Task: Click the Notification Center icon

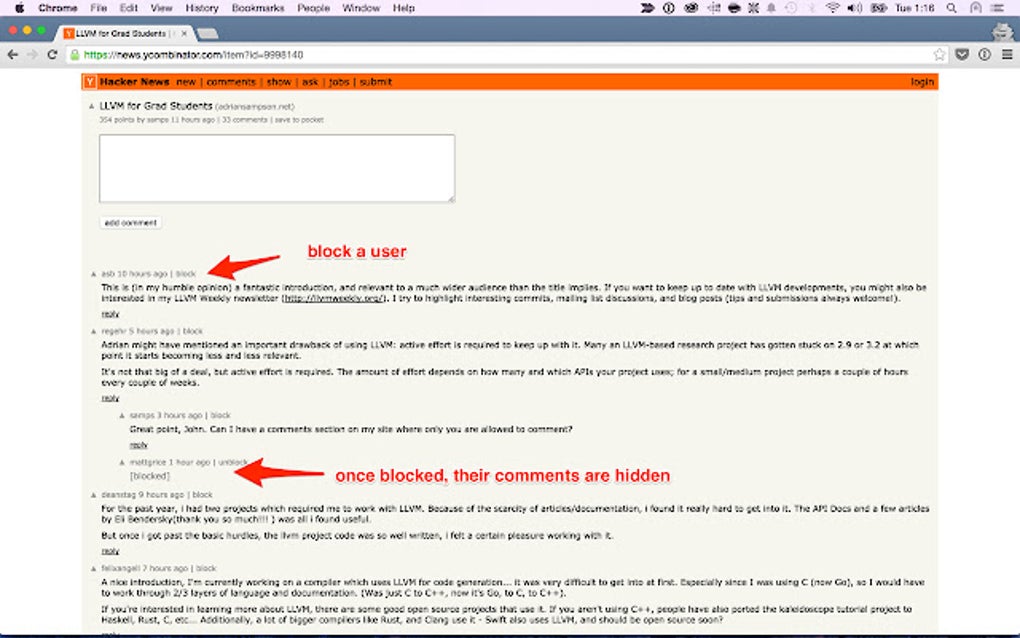Action: tap(996, 8)
